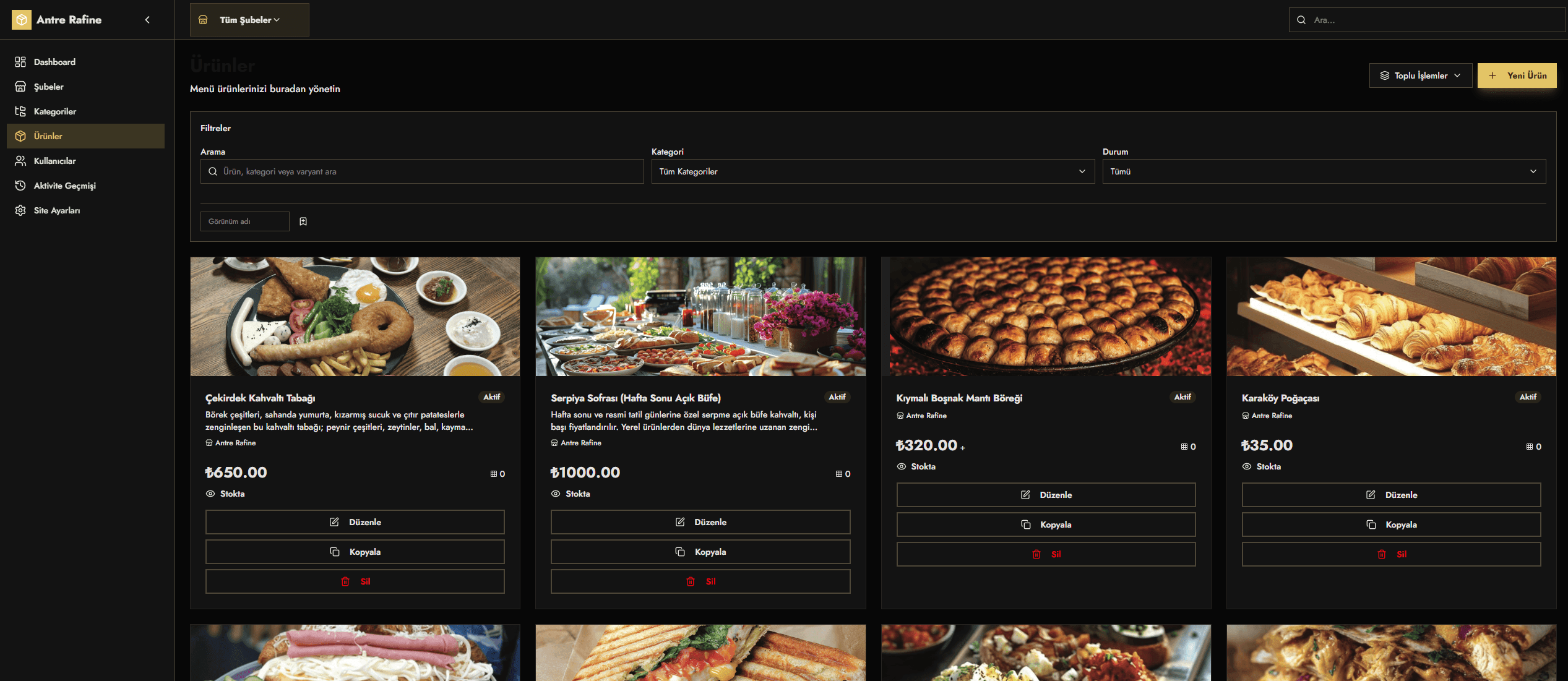Toggle Aktif badge on Karaköy Poğaçası
Viewport: 1568px width, 681px height.
point(1528,397)
